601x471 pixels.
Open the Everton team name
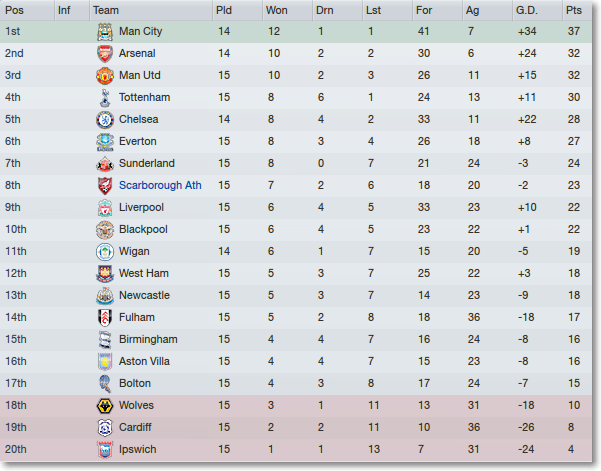[x=138, y=141]
